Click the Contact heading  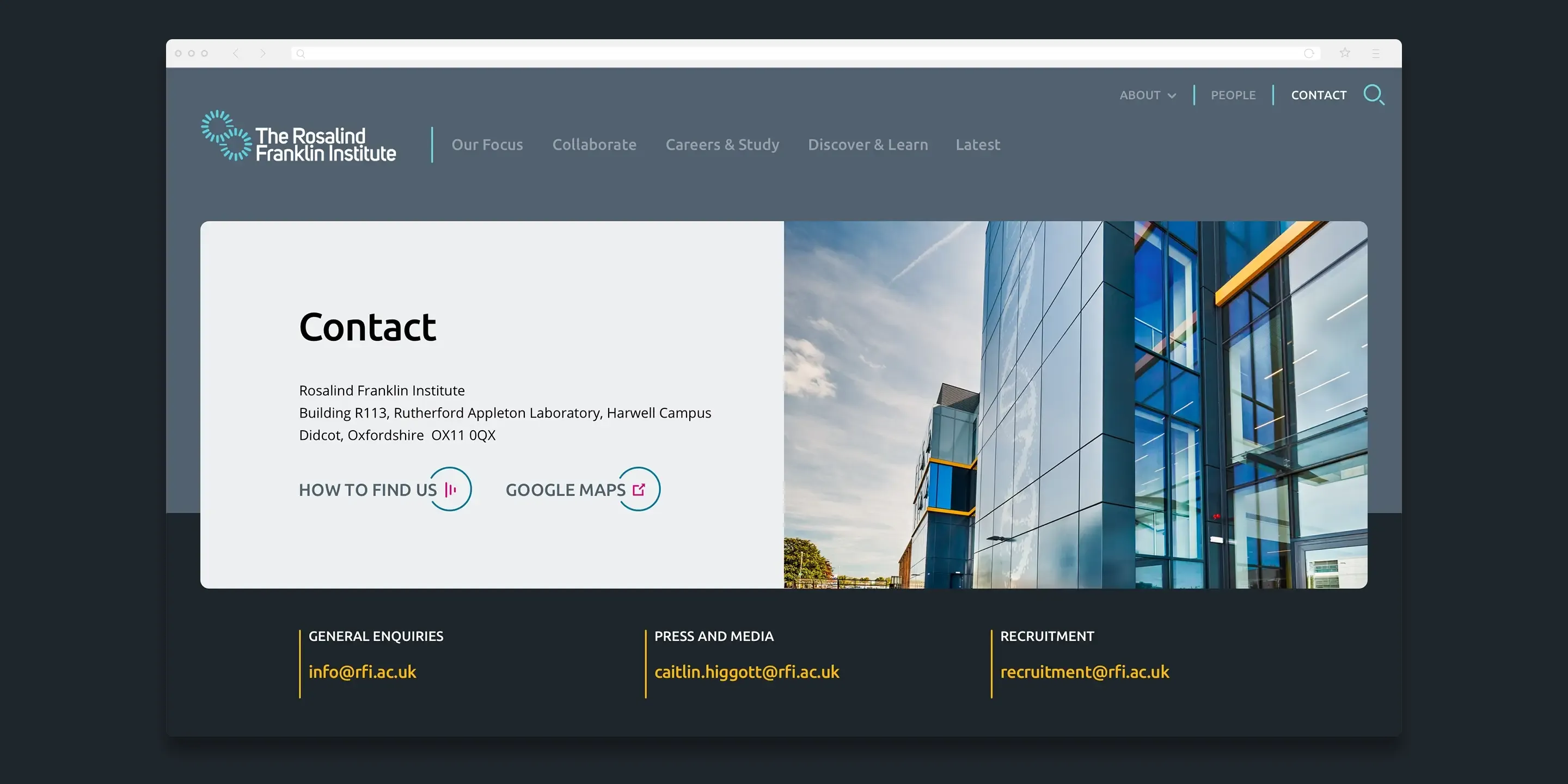367,327
